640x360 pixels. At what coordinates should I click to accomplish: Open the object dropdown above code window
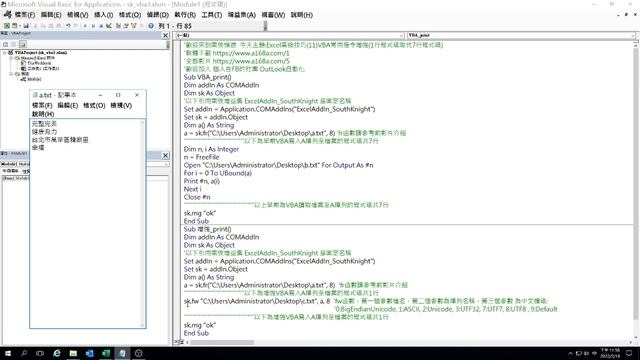click(x=401, y=36)
